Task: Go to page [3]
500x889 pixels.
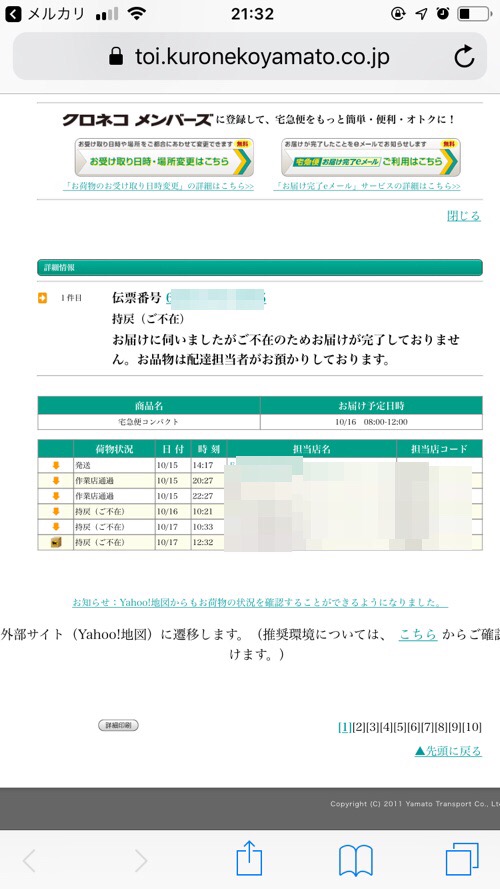Action: click(x=372, y=727)
